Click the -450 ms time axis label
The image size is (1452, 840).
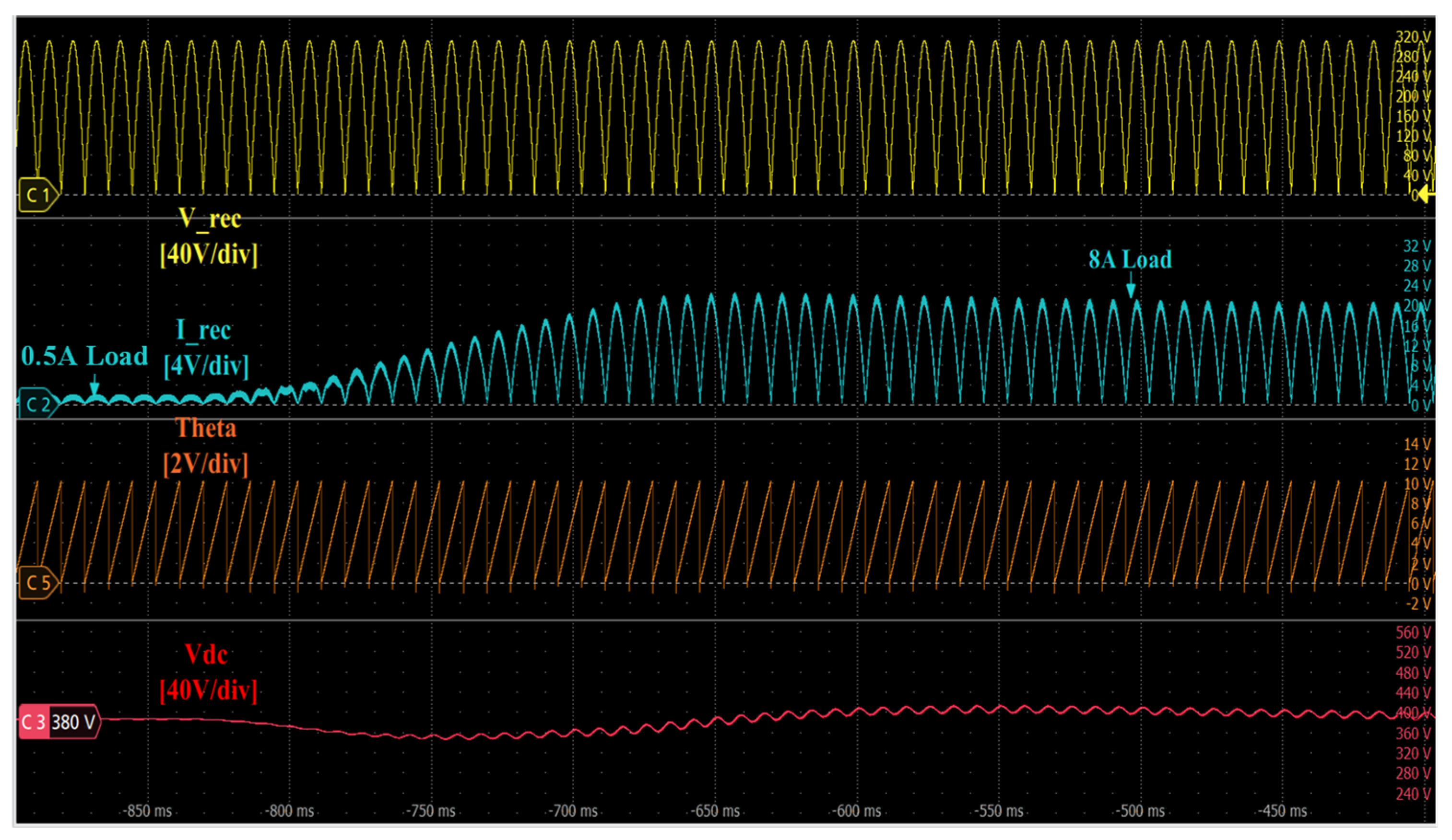tap(1282, 811)
